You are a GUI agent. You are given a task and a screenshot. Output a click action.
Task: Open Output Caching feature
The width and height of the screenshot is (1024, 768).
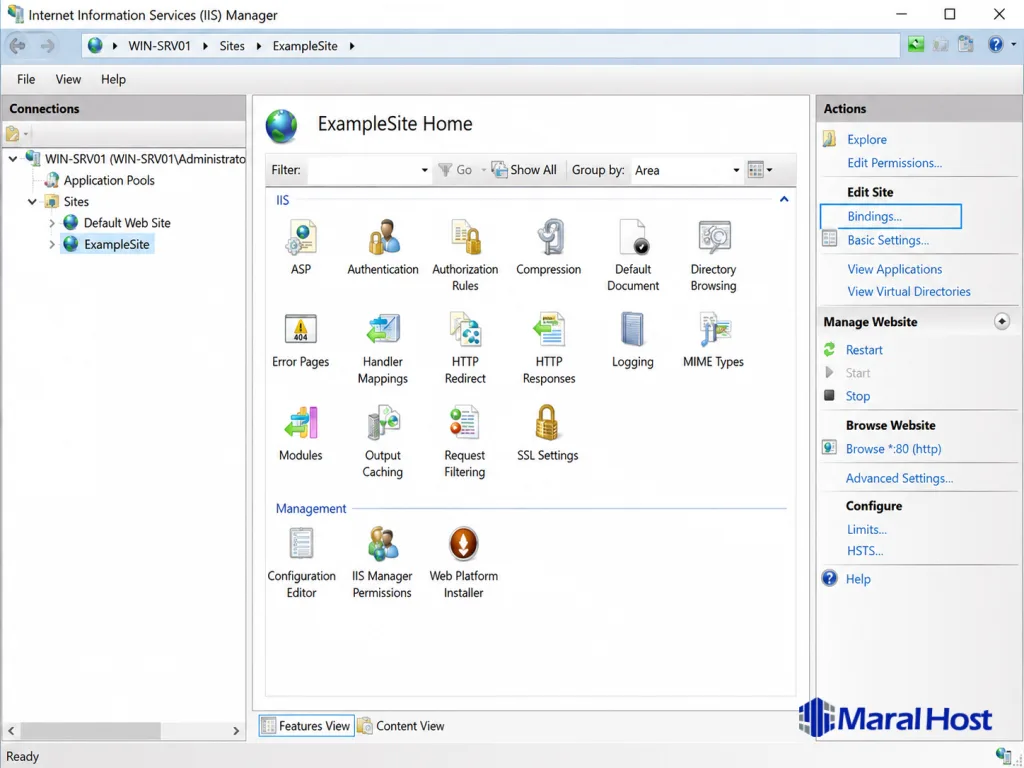pos(383,441)
